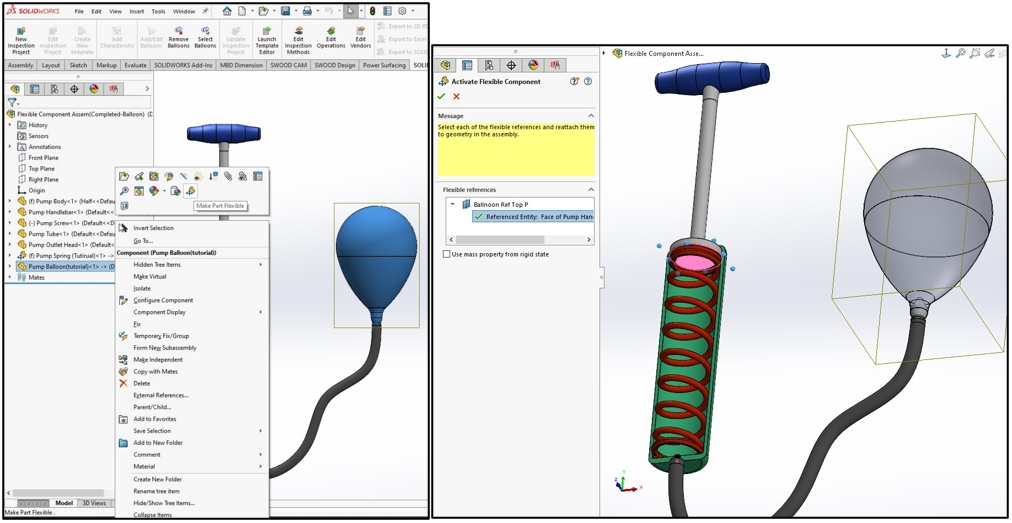Click the Print icon in the top toolbar

(x=307, y=11)
